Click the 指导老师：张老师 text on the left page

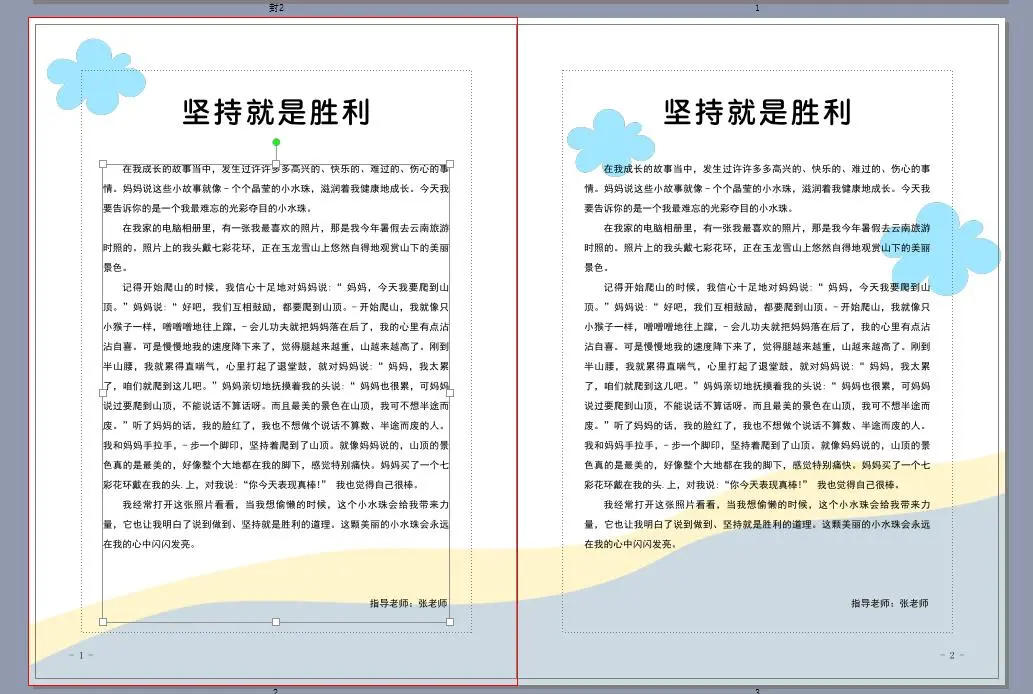pyautogui.click(x=408, y=603)
